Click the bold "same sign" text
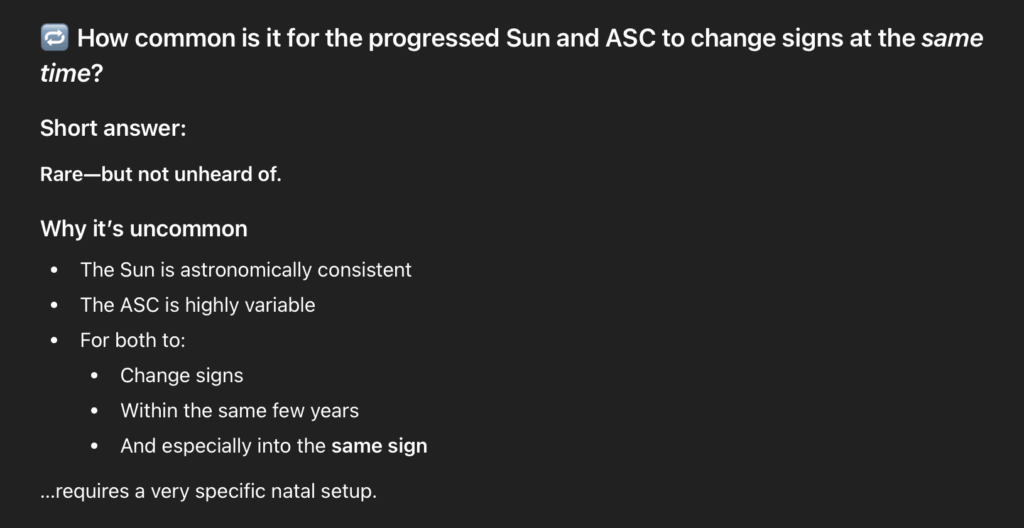 (x=379, y=446)
